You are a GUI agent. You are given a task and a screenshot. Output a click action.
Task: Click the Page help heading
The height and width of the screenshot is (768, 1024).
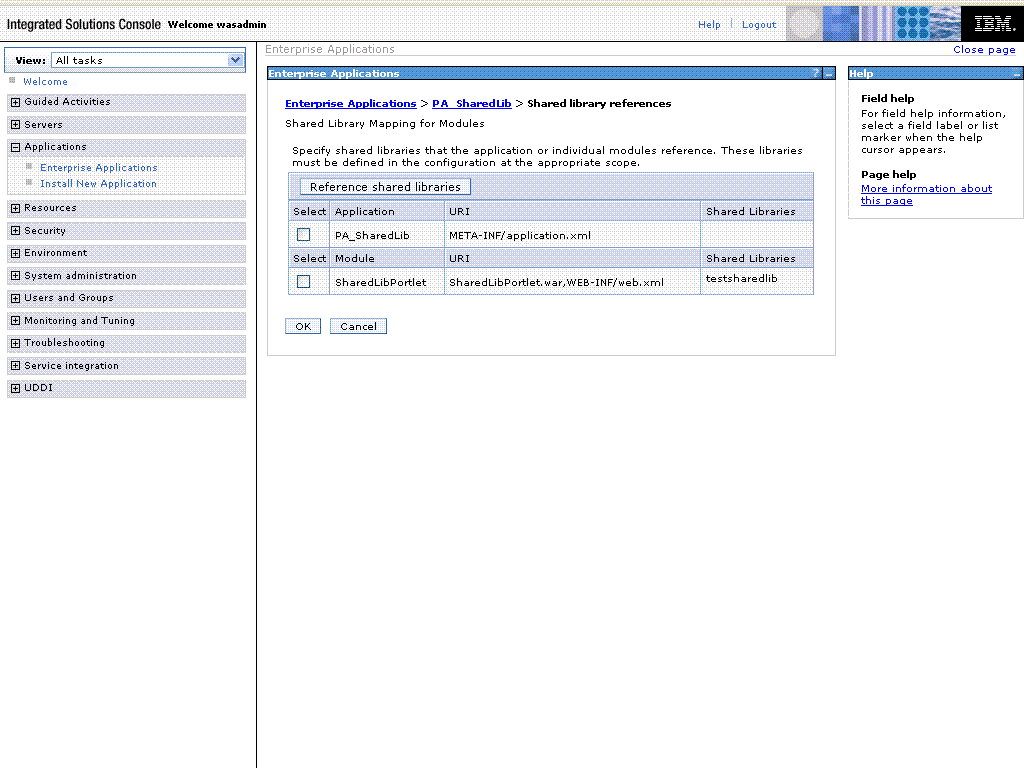click(888, 174)
